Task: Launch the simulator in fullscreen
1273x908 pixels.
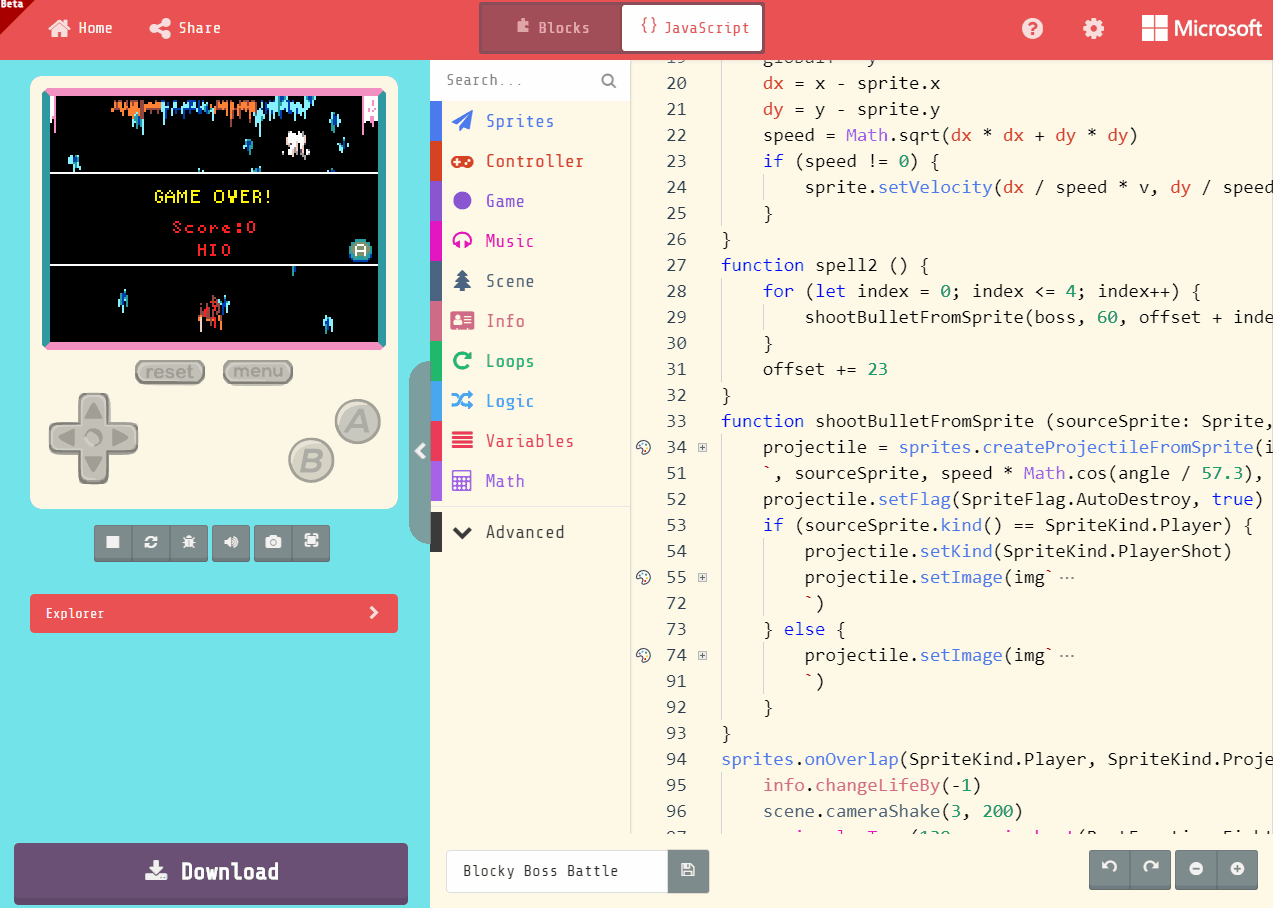Action: click(x=311, y=542)
